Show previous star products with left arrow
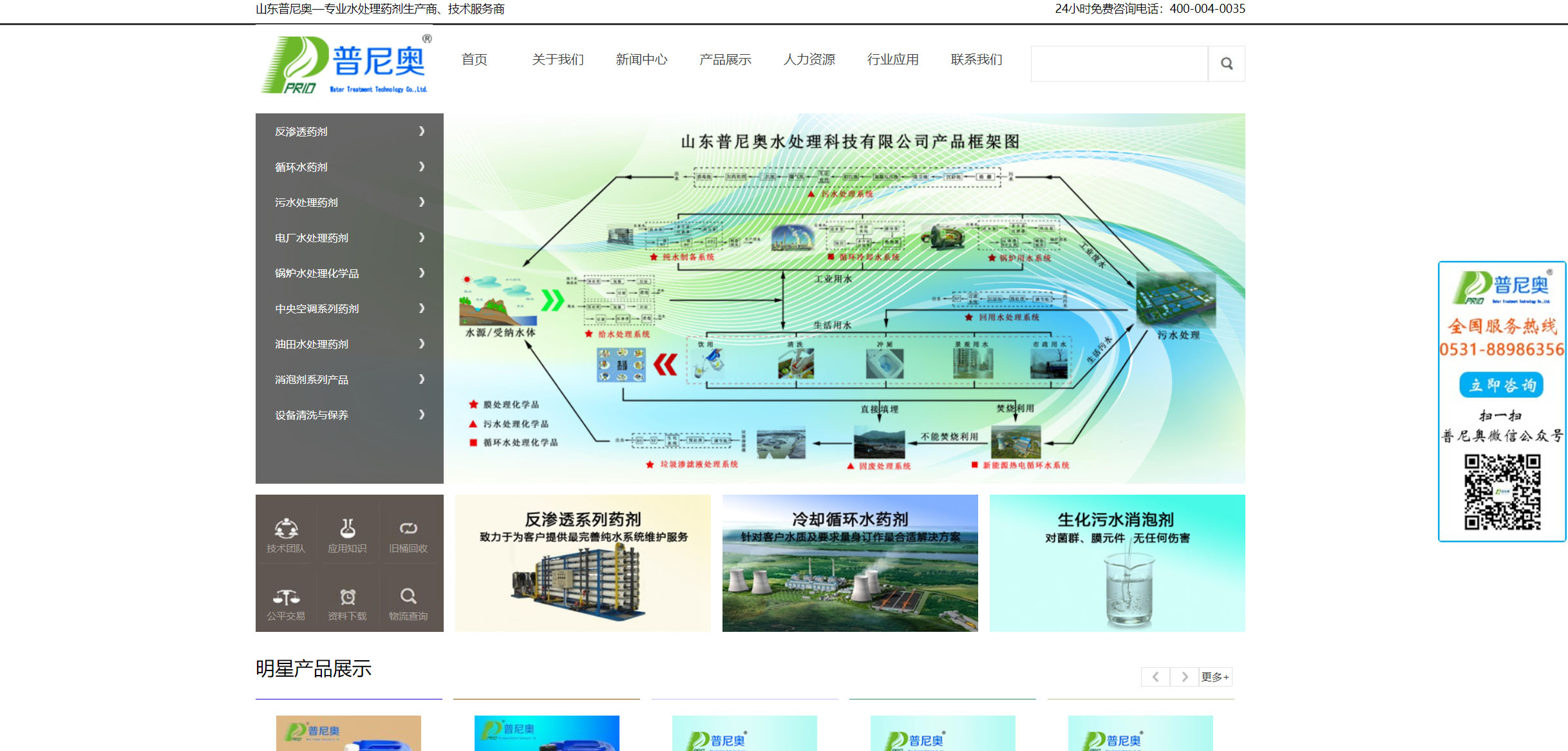 click(x=1155, y=677)
